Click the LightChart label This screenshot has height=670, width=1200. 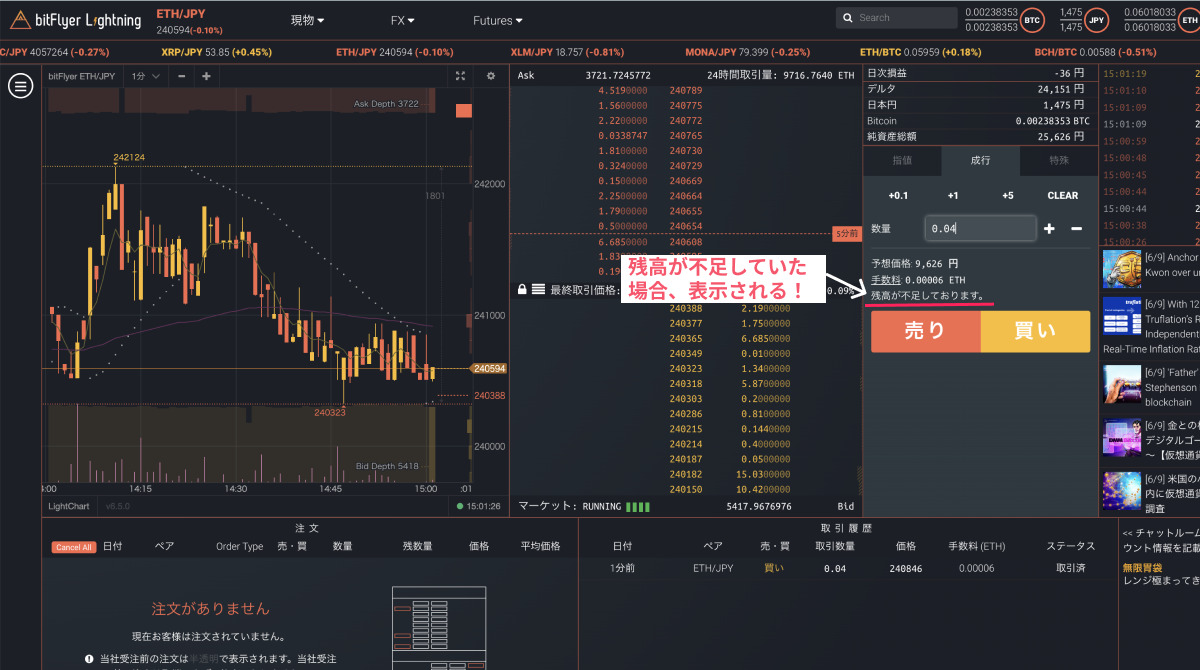pyautogui.click(x=70, y=506)
